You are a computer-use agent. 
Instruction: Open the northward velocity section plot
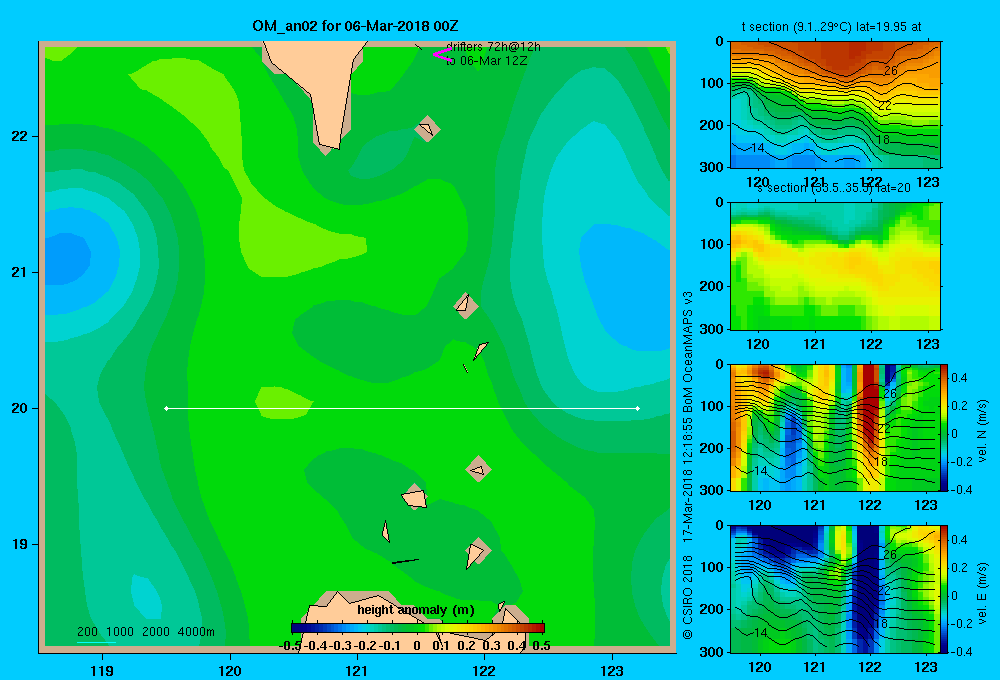coord(835,427)
